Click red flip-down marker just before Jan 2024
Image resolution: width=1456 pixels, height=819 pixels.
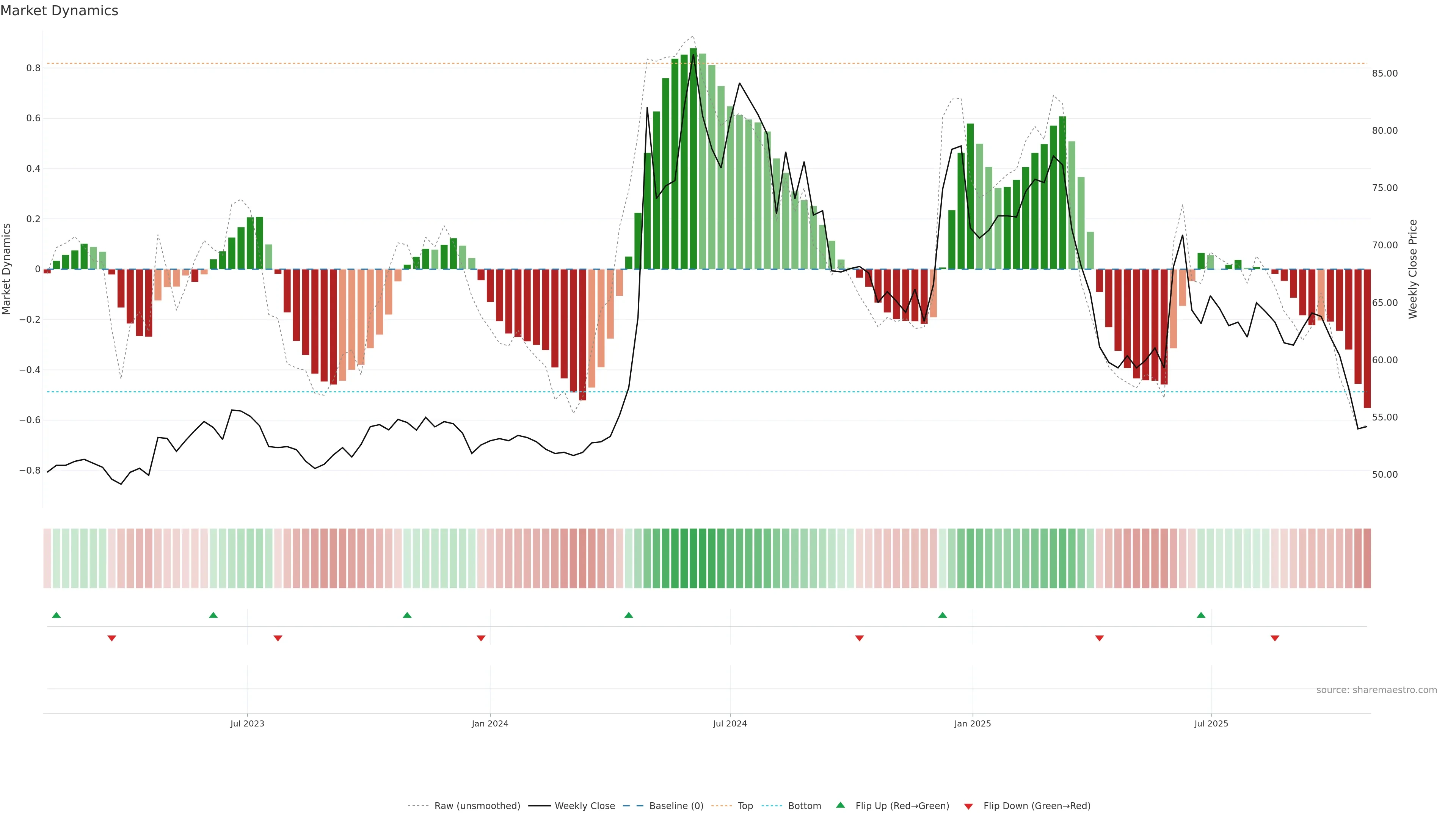(481, 638)
